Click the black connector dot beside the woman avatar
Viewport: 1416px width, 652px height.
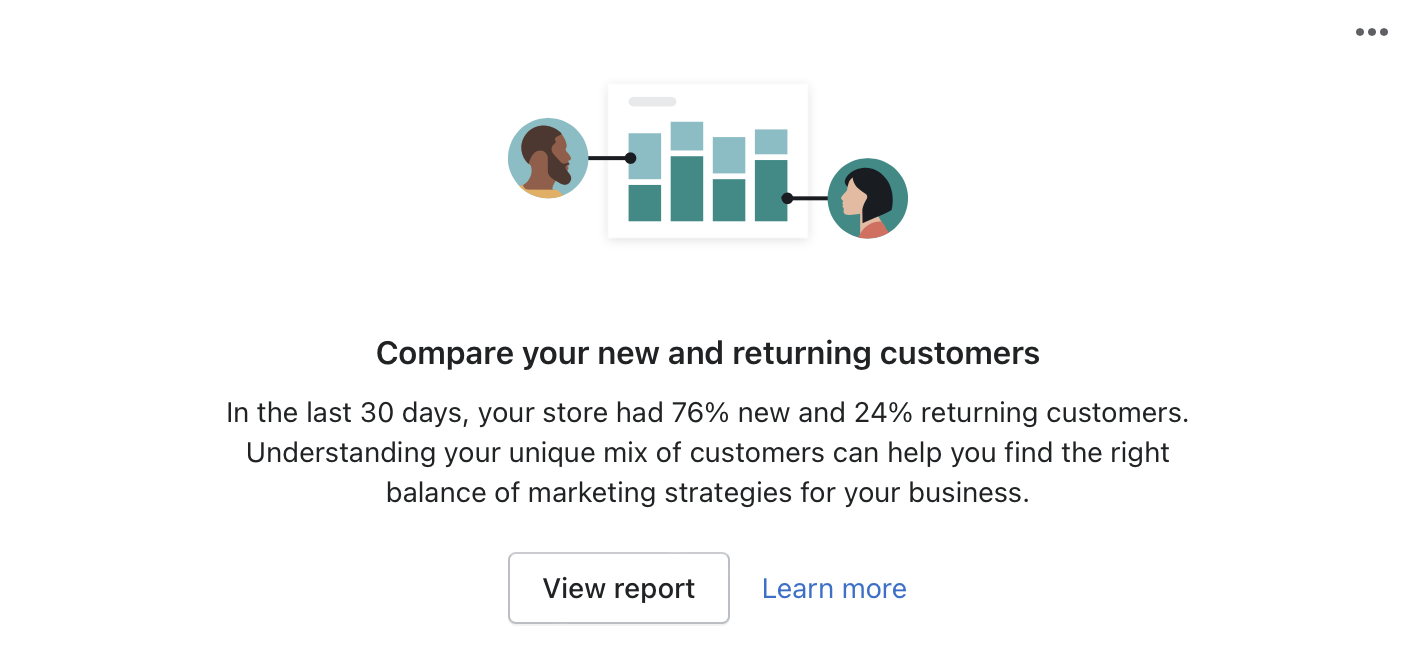coord(787,198)
